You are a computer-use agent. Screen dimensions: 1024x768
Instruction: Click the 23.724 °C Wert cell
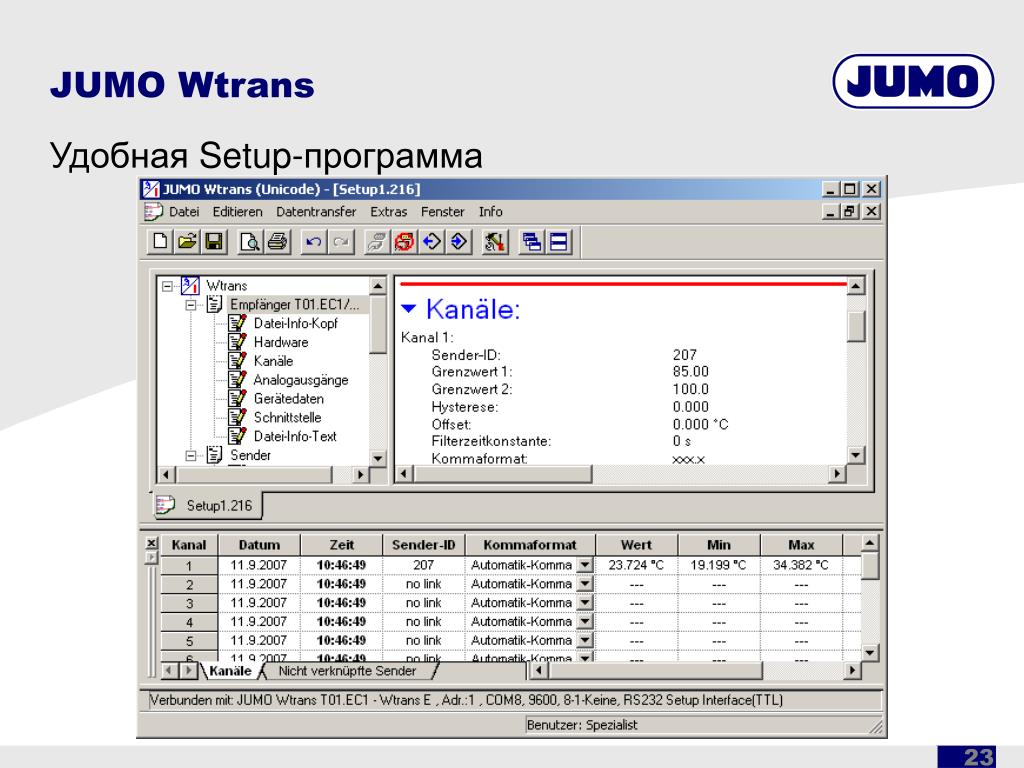click(636, 565)
